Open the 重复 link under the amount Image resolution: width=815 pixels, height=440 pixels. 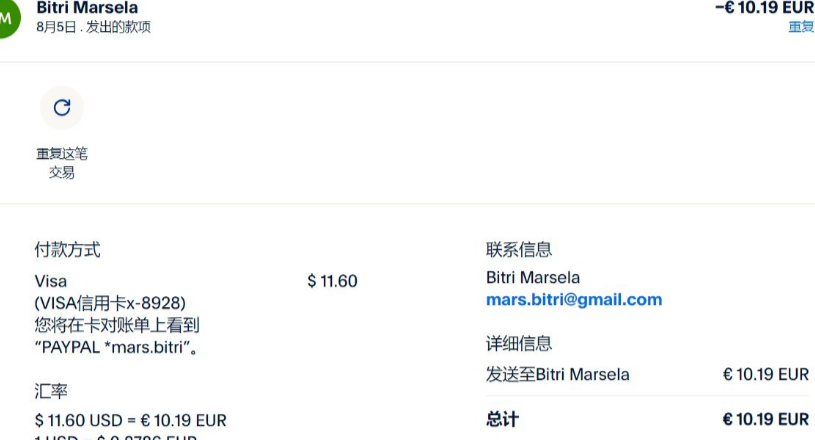pyautogui.click(x=801, y=26)
